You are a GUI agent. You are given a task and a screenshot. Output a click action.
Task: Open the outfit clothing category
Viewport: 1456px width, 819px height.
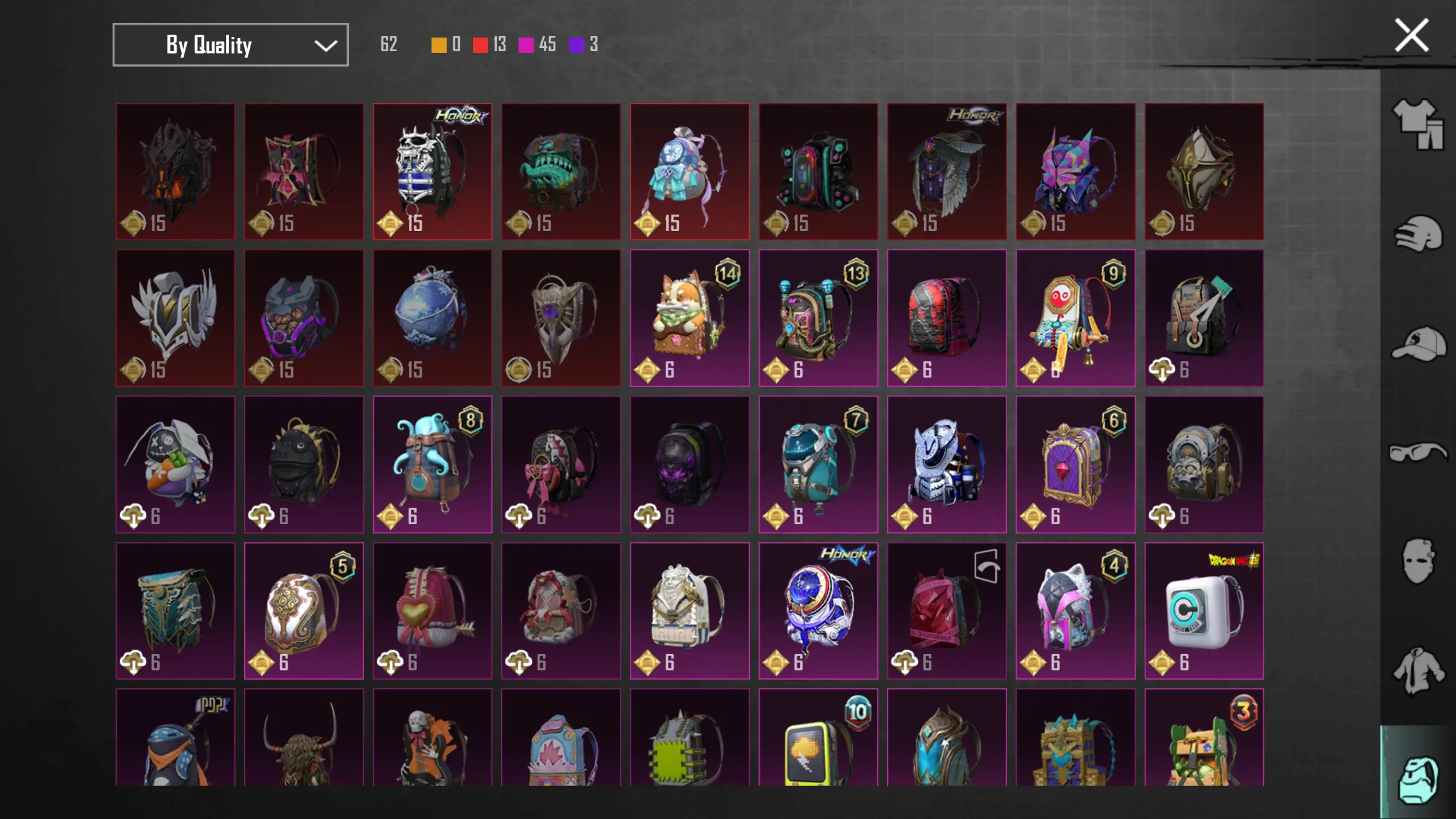(x=1418, y=124)
